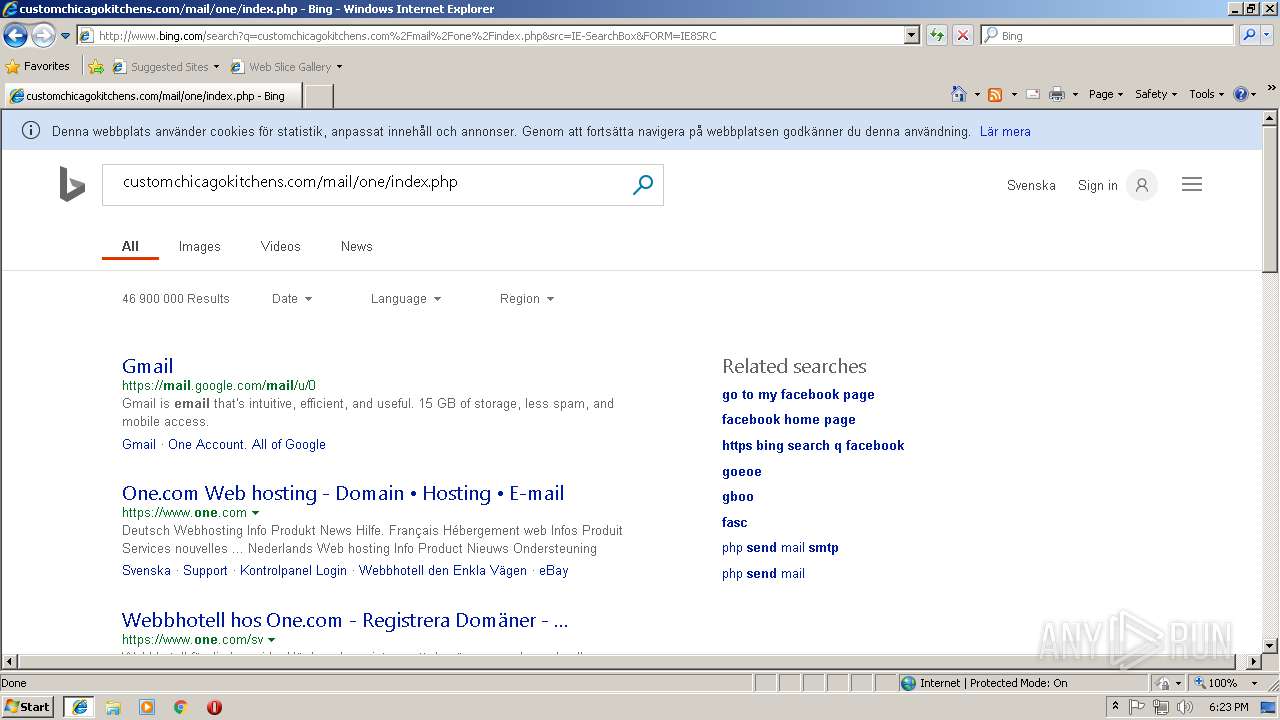The width and height of the screenshot is (1280, 720).
Task: Open One.com Web hosting result link
Action: coord(343,493)
